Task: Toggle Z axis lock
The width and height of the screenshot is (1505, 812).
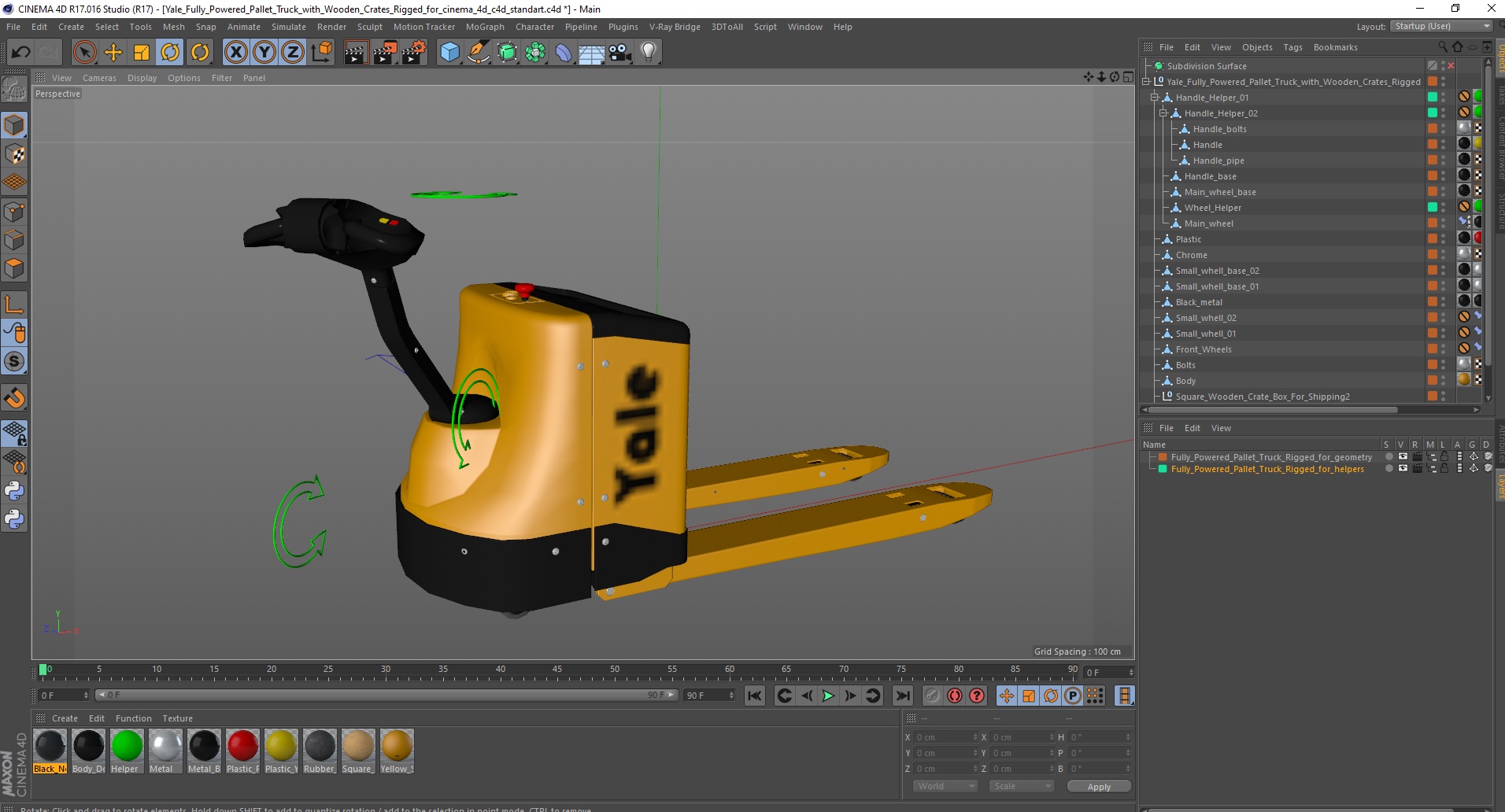Action: tap(293, 52)
